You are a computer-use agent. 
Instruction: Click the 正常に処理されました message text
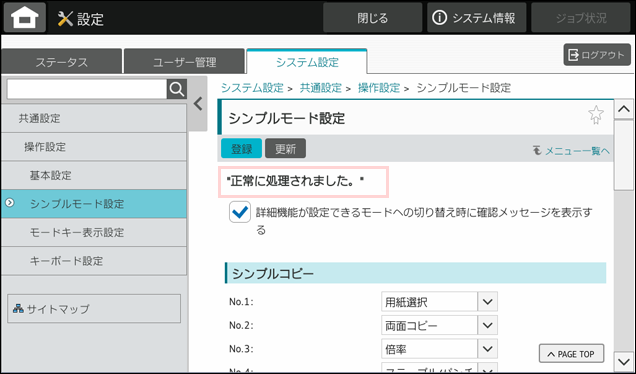pyautogui.click(x=295, y=182)
